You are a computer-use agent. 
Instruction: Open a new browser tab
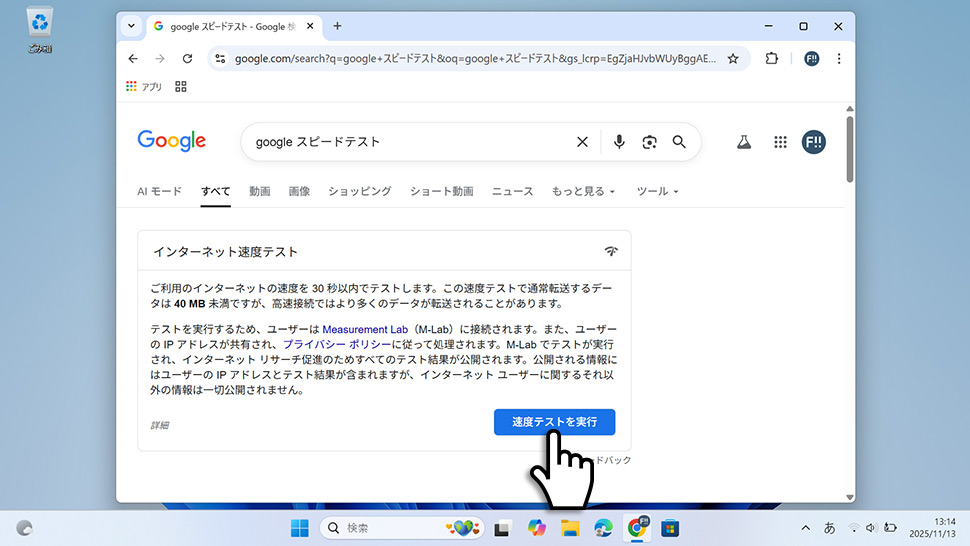coord(337,26)
